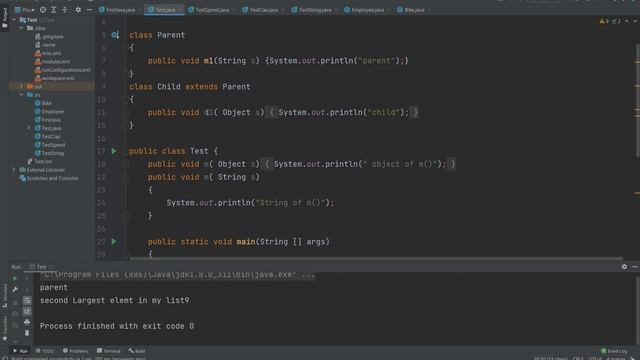The image size is (640, 360).
Task: Open the Run tool window button
Action: 20,351
